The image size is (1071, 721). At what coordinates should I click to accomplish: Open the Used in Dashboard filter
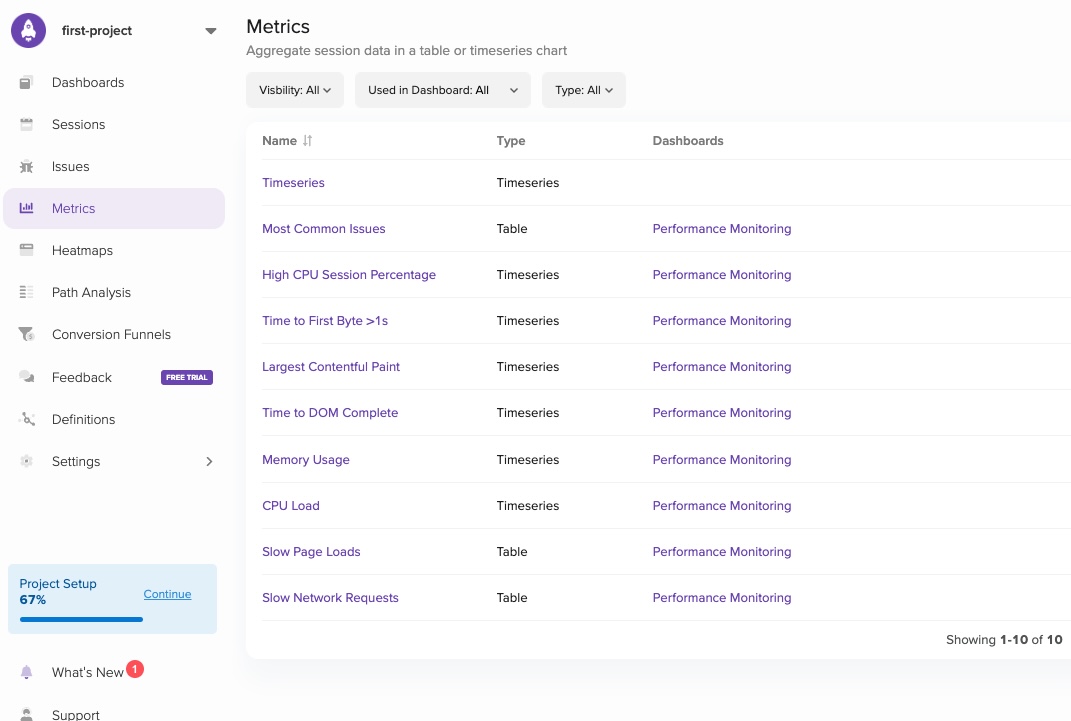tap(442, 90)
